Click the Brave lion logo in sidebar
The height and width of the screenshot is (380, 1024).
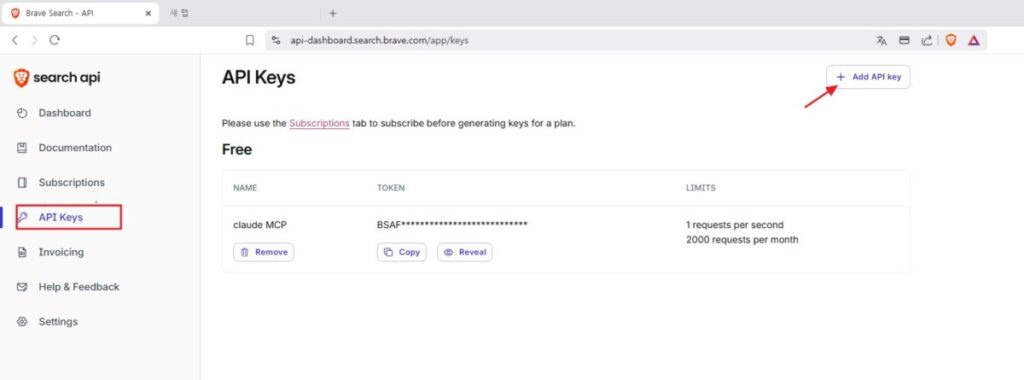coord(22,78)
